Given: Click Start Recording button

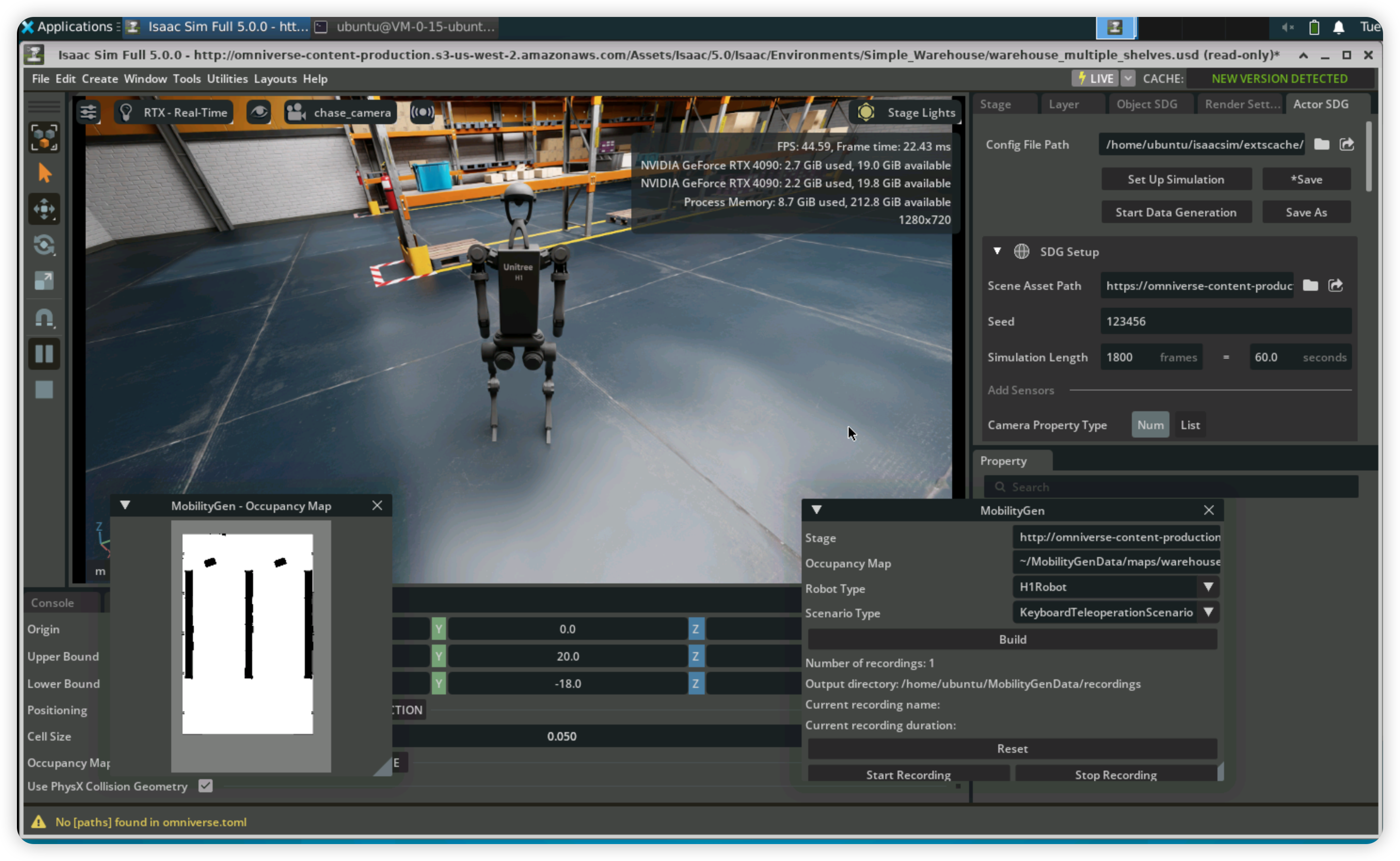Looking at the screenshot, I should [x=909, y=774].
